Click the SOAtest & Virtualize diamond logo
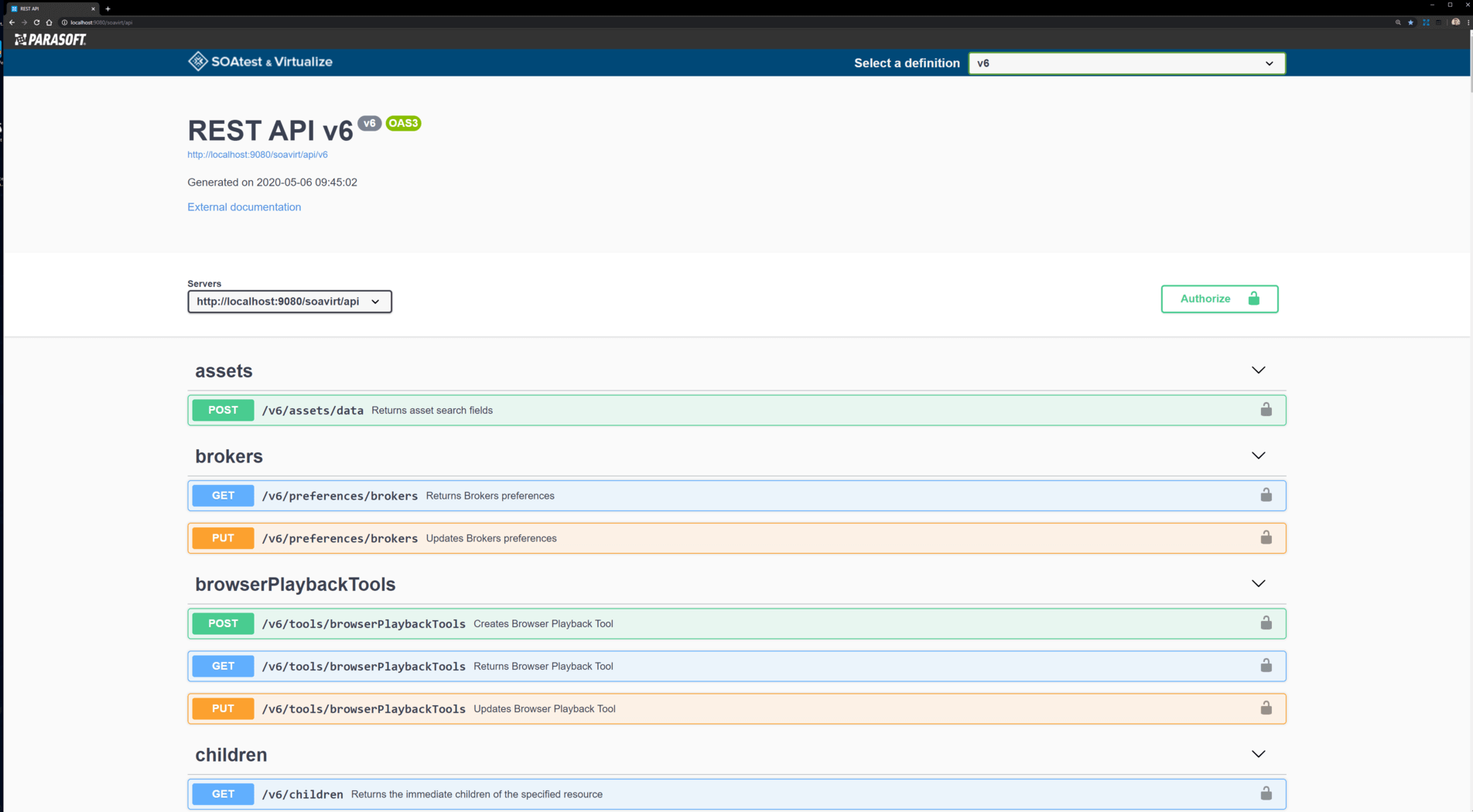 (x=198, y=61)
